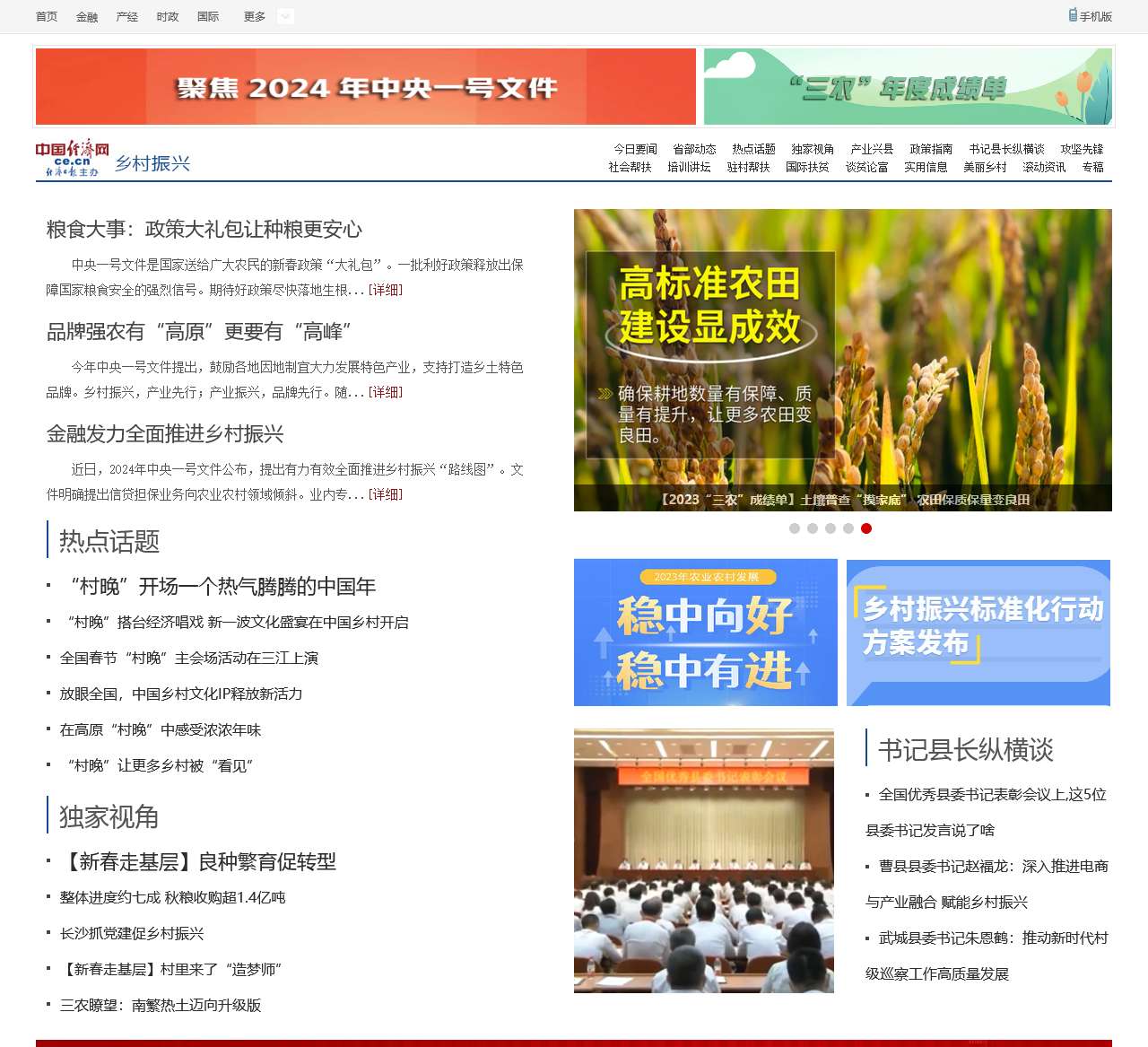
Task: Open 滚动资讯 navigation link
Action: [x=1044, y=167]
